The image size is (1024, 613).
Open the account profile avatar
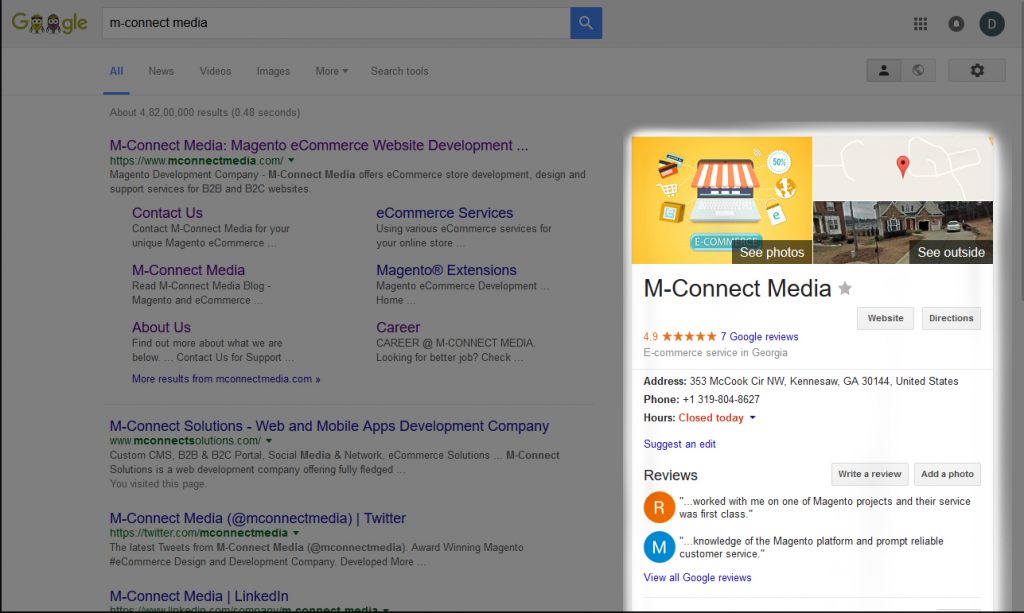coord(991,23)
